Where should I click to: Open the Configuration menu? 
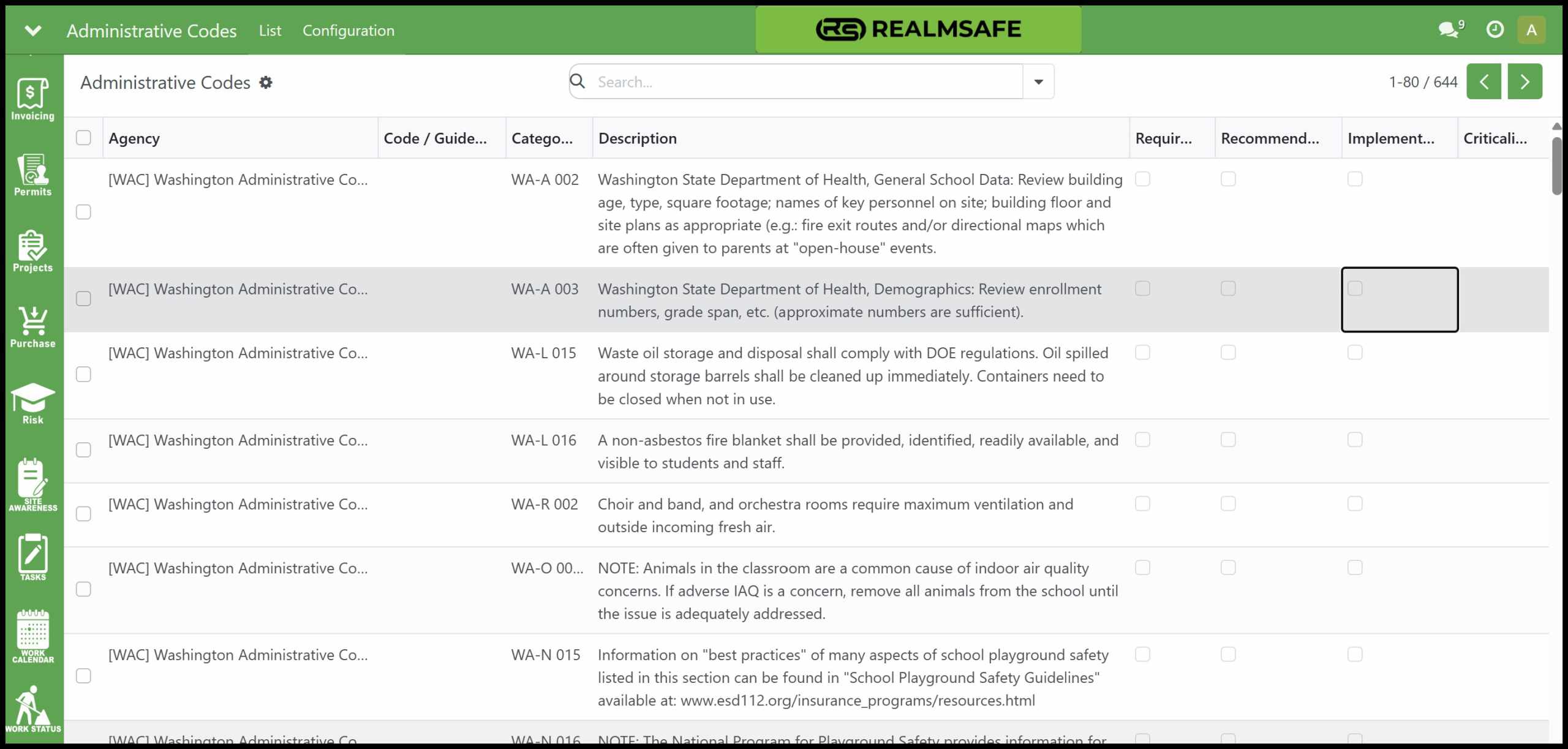(x=349, y=31)
